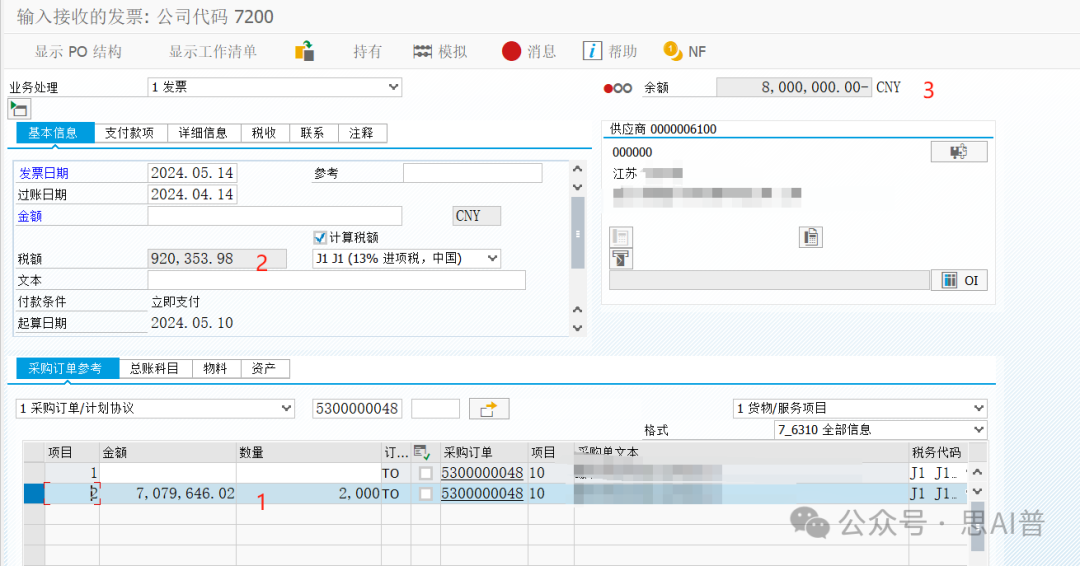Toggle the 计算税额 checkbox
This screenshot has height=566, width=1080.
(x=320, y=237)
